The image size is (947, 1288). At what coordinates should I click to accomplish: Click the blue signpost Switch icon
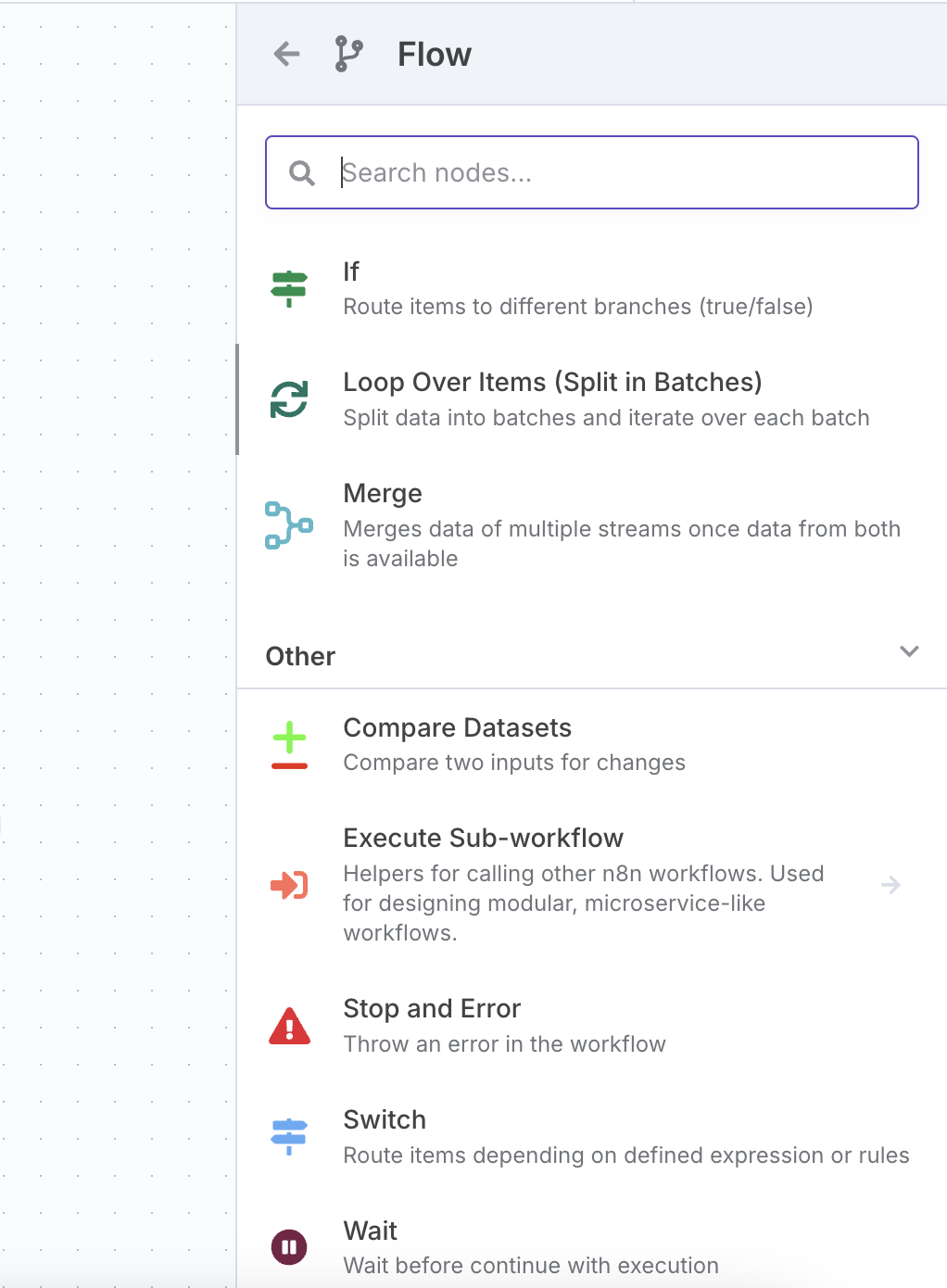[289, 1136]
